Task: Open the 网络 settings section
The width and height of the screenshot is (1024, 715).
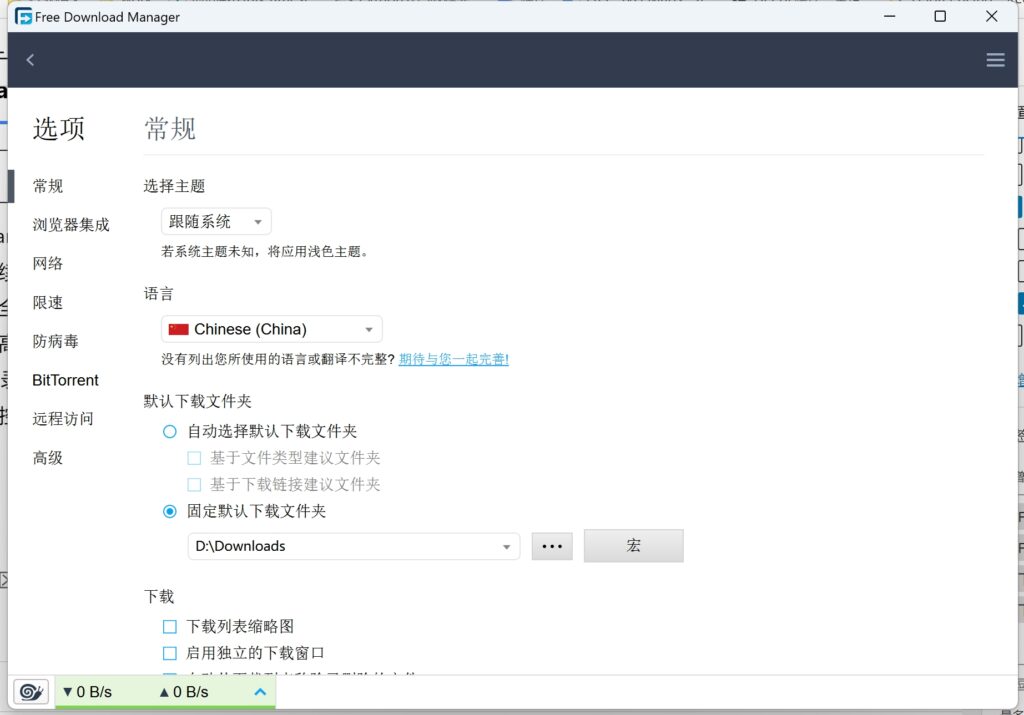Action: [x=48, y=264]
